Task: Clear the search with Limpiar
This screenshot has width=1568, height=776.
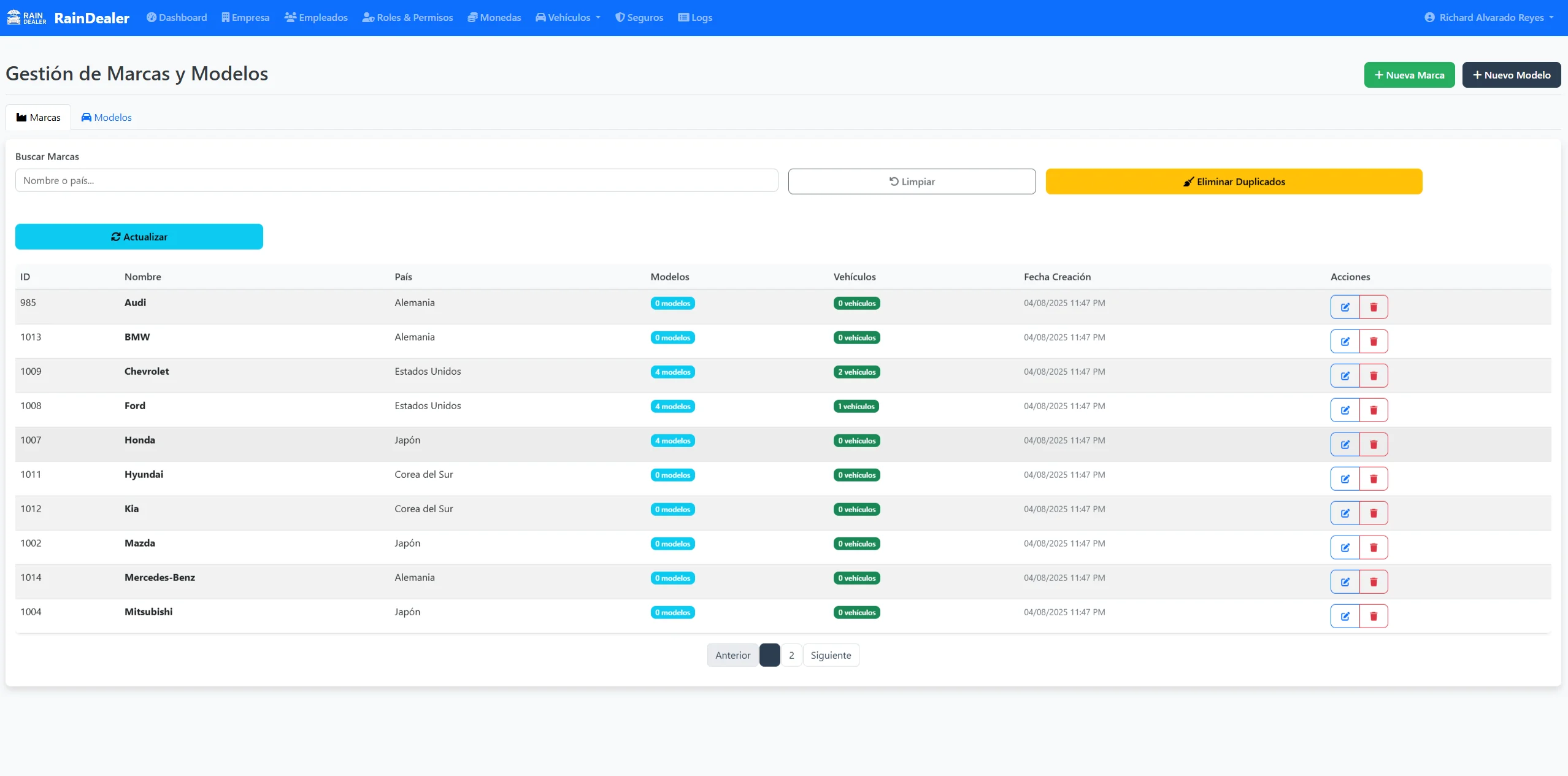Action: click(x=912, y=182)
